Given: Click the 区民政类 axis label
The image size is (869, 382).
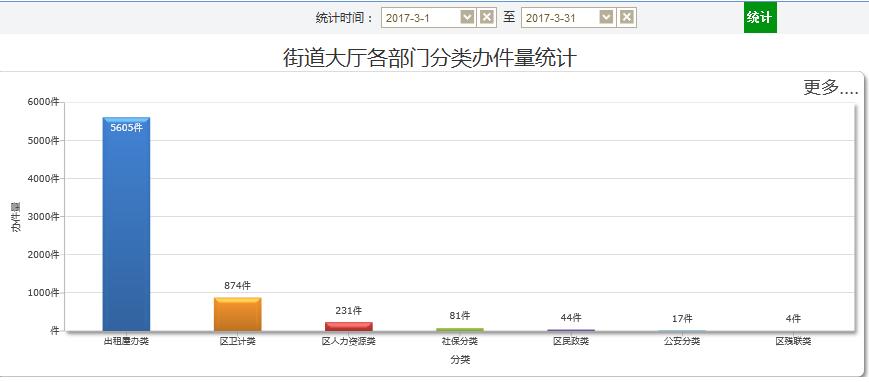Looking at the screenshot, I should click(571, 342).
